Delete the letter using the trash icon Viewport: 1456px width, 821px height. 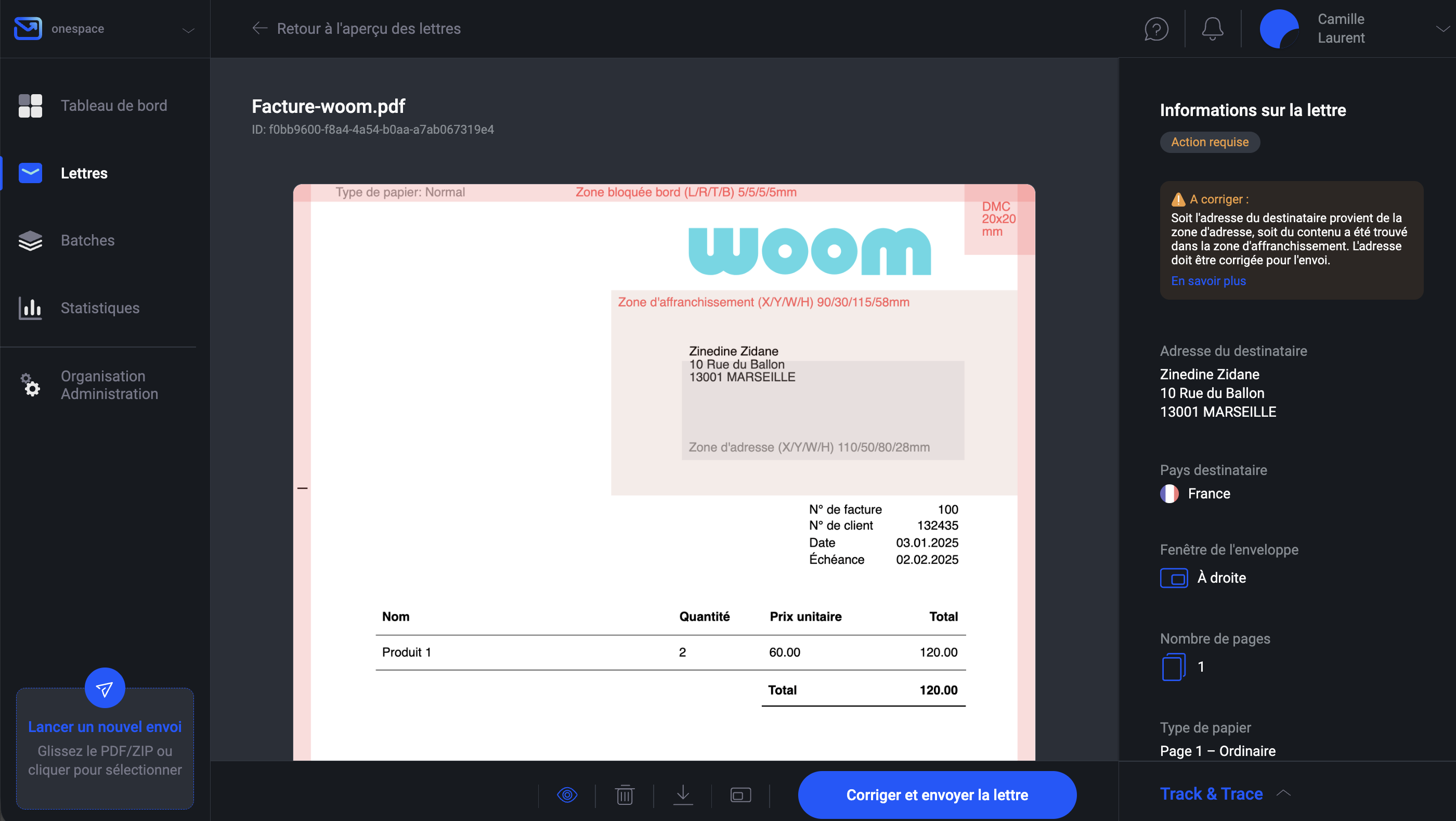(x=625, y=794)
